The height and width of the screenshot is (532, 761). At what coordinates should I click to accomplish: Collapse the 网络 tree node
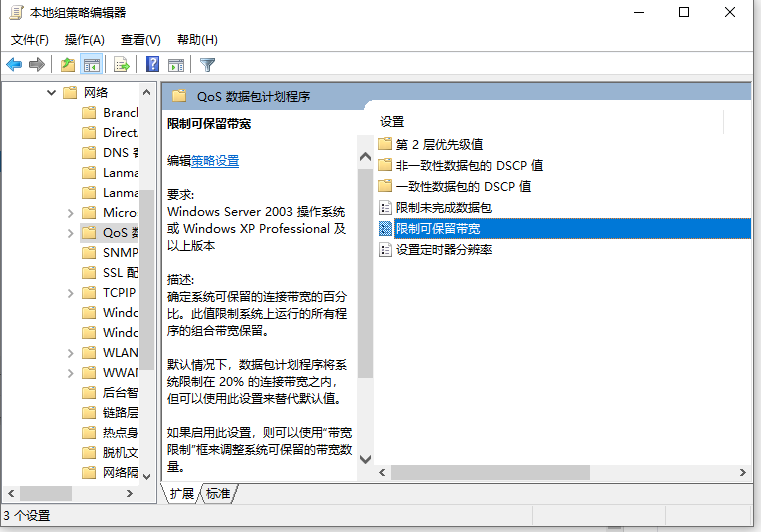click(51, 93)
